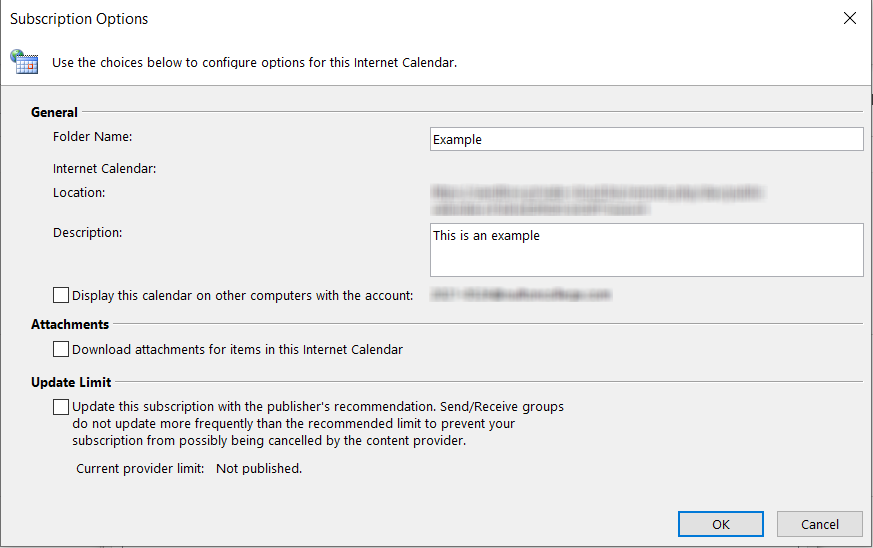Image resolution: width=873 pixels, height=548 pixels.
Task: Click the blurred calendar location URL
Action: pos(597,201)
